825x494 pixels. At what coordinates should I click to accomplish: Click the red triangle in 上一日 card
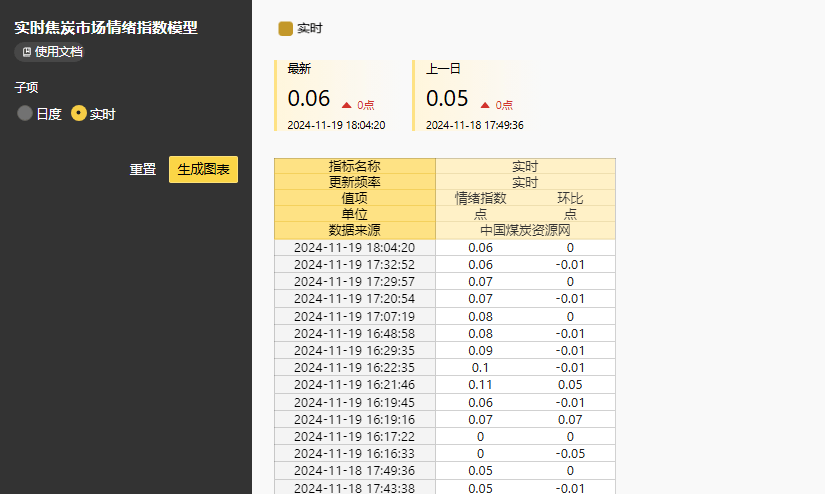click(485, 104)
